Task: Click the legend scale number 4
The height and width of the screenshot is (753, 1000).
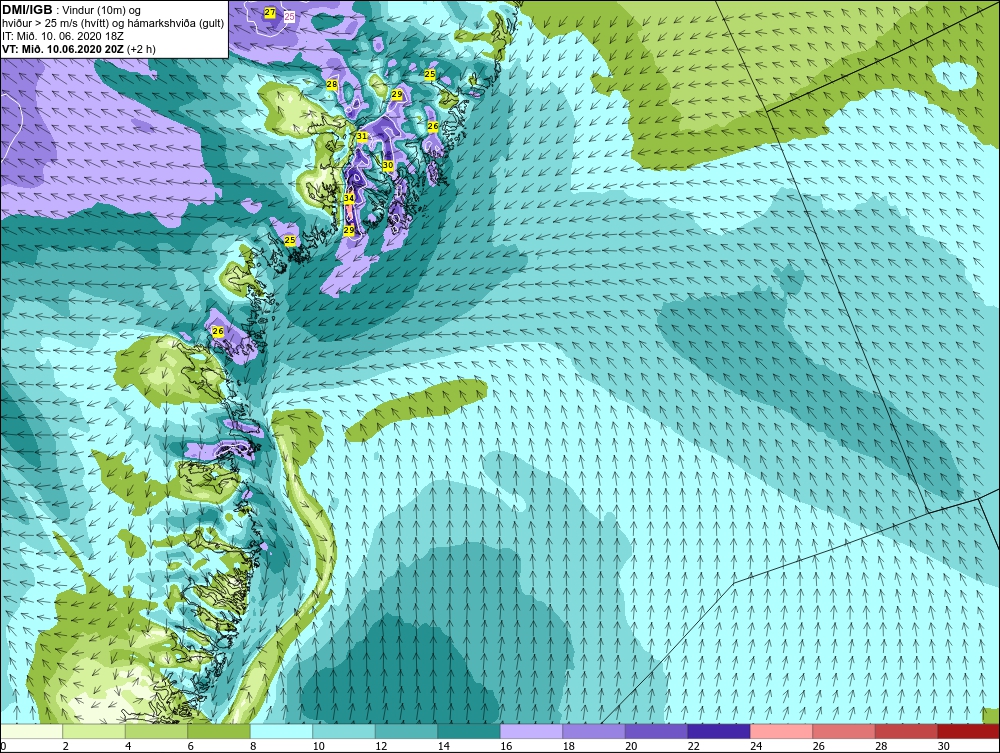Action: tap(128, 746)
